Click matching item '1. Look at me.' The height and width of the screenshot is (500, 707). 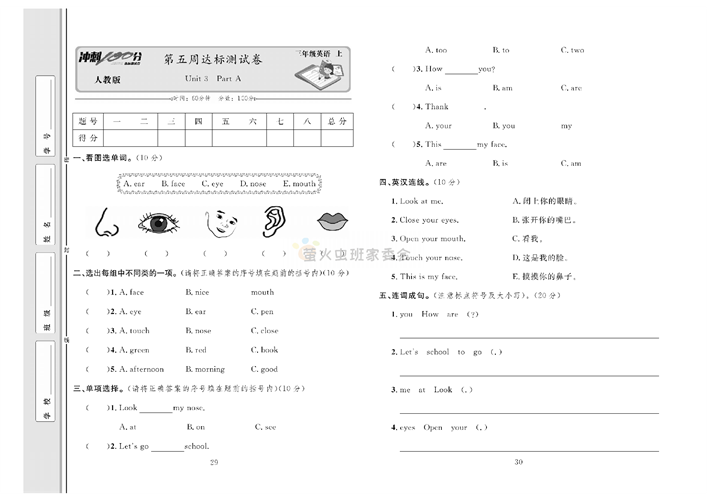(x=417, y=201)
